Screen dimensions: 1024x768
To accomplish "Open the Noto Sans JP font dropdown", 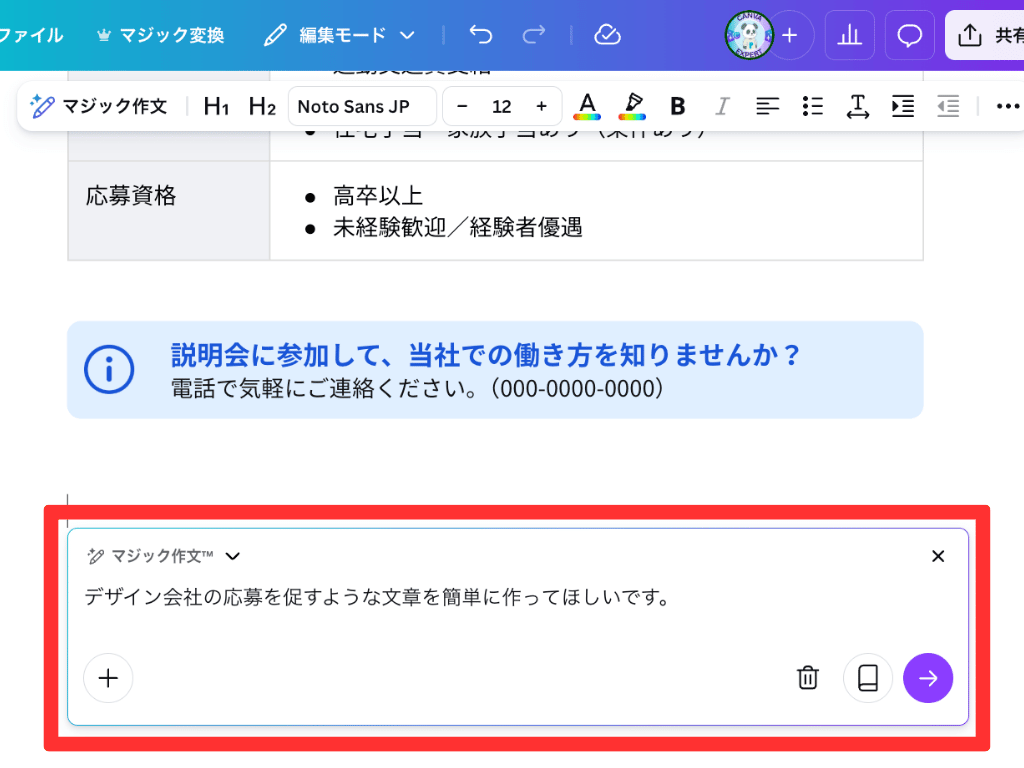I will (x=362, y=105).
